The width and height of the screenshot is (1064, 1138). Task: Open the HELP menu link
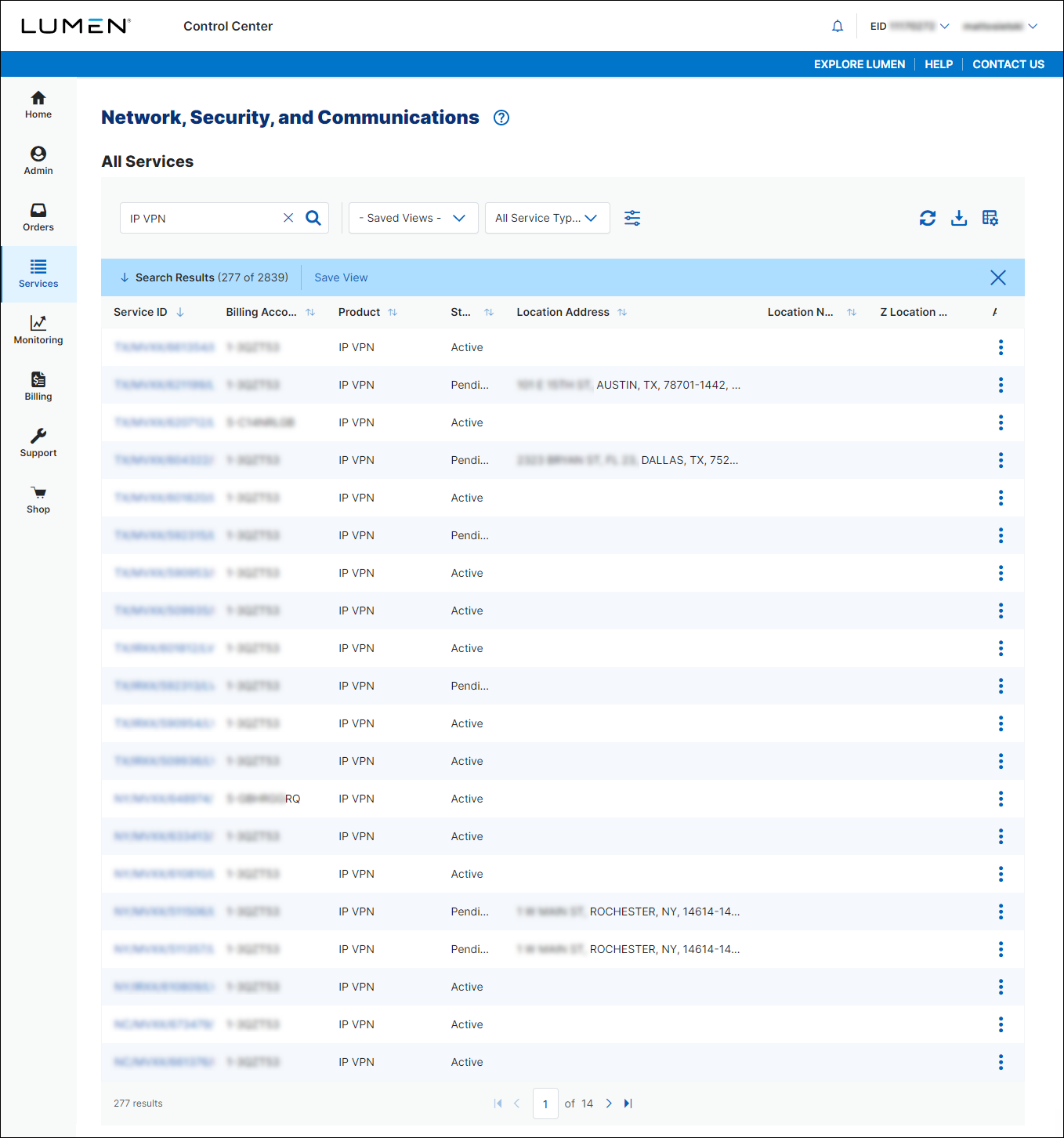(x=939, y=64)
